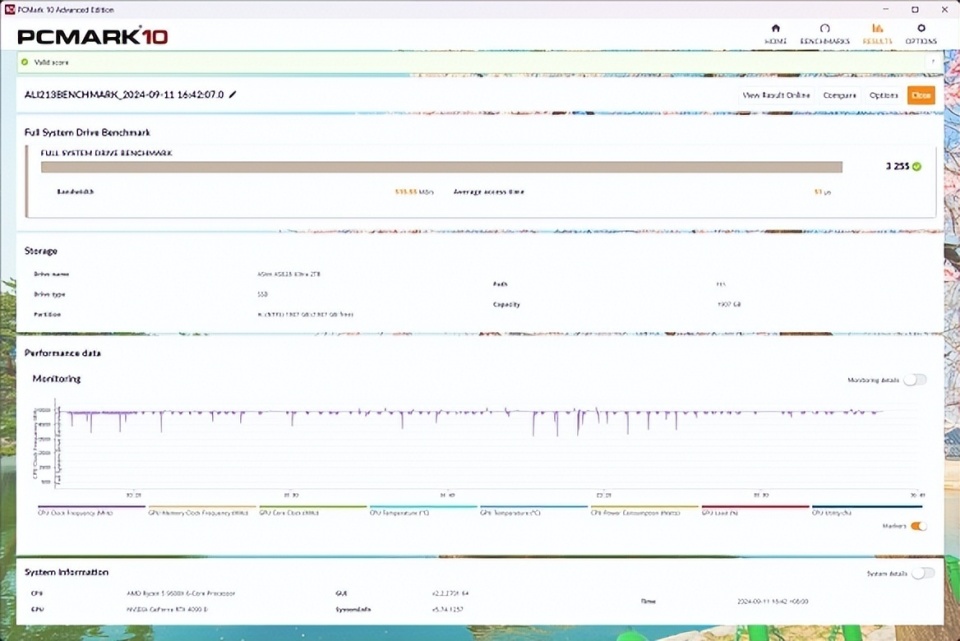Click the PCMark app icon in title bar
960x641 pixels.
coord(9,9)
